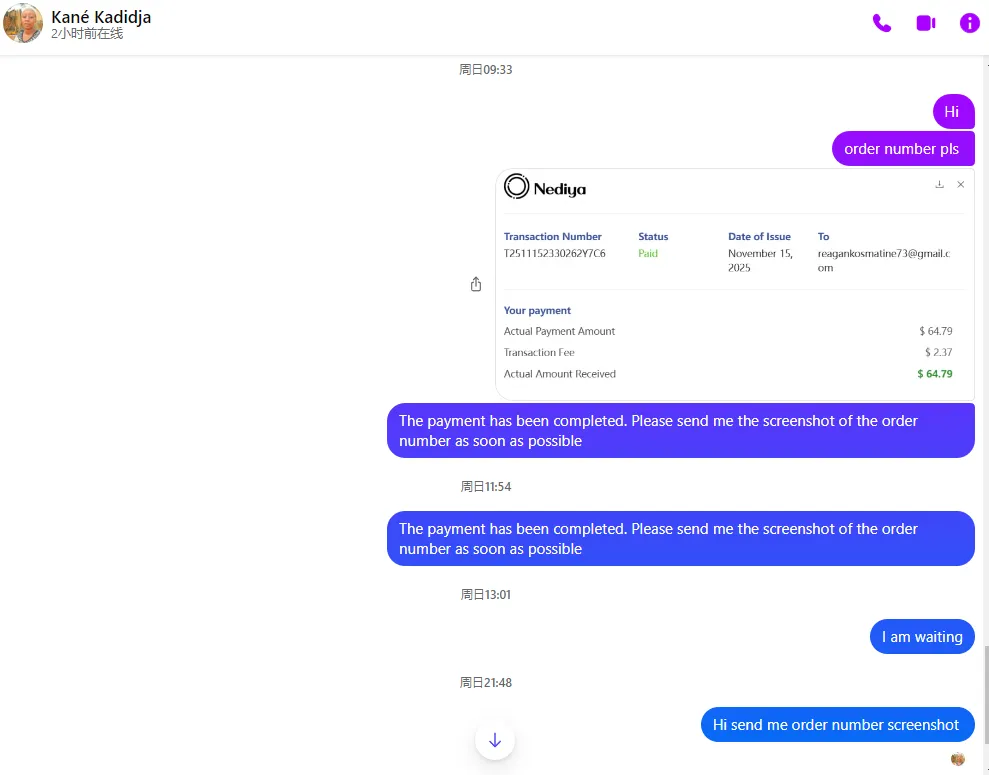Click the transaction number T251115233026ZY7C6
Image resolution: width=989 pixels, height=775 pixels.
click(x=554, y=254)
